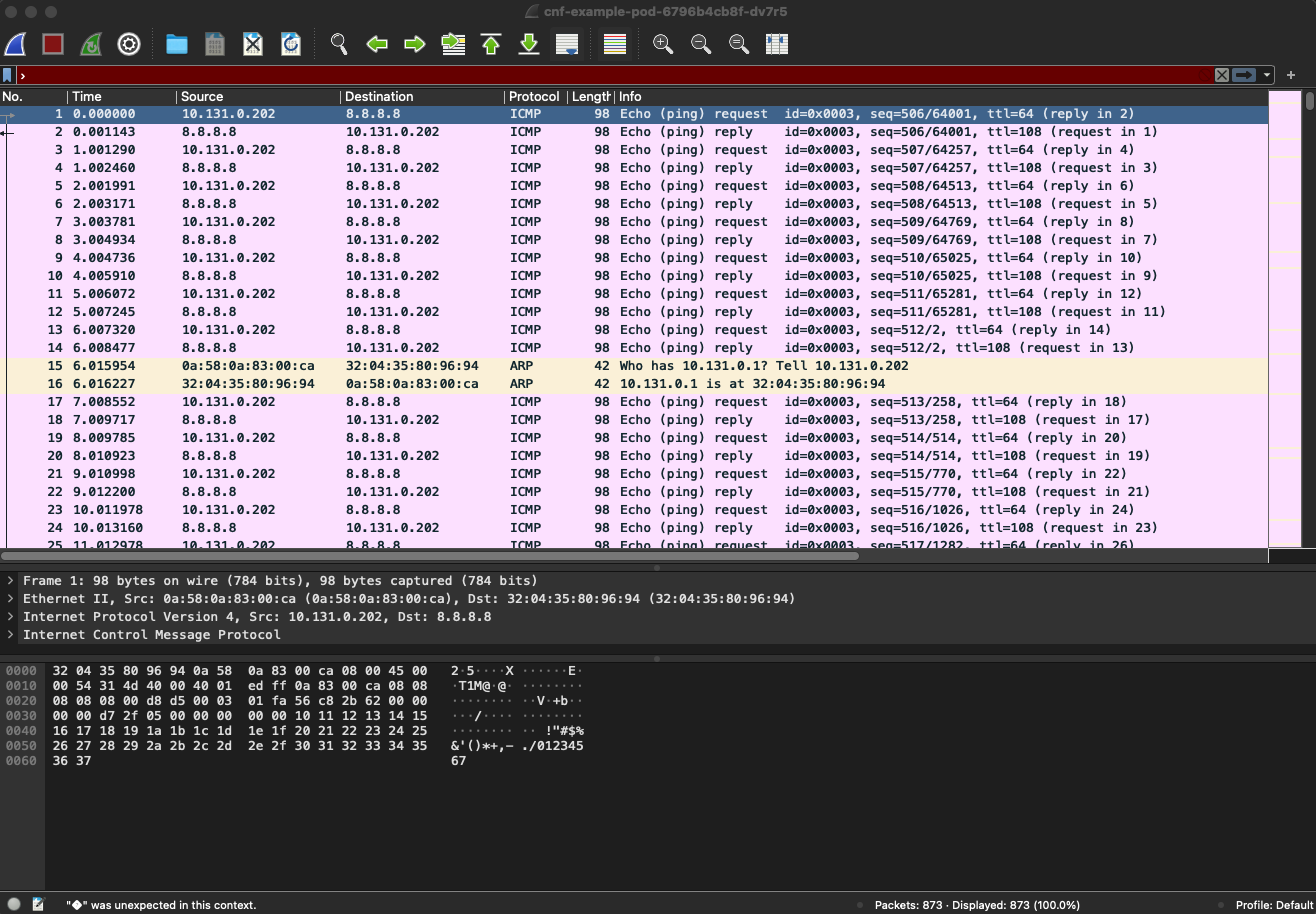
Task: Toggle auto-scroll during live capture
Action: coord(567,44)
